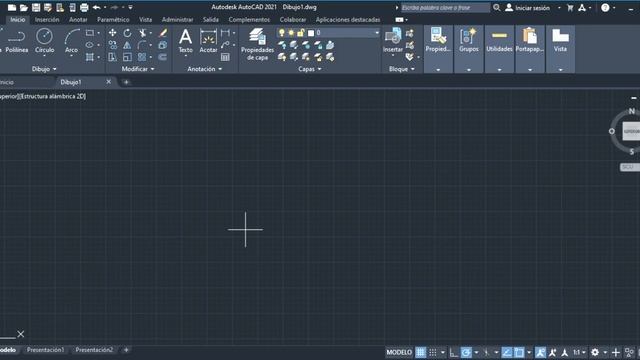The image size is (640, 360).
Task: Toggle layer lock padlock icon
Action: (x=301, y=33)
